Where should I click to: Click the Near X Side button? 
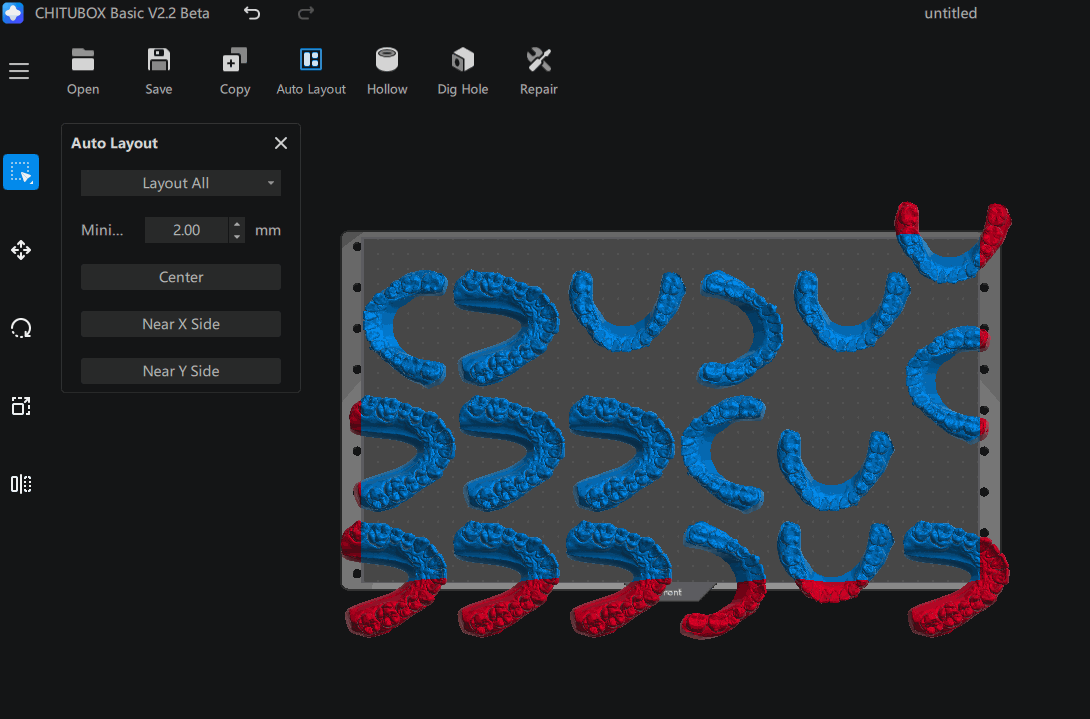tap(181, 324)
